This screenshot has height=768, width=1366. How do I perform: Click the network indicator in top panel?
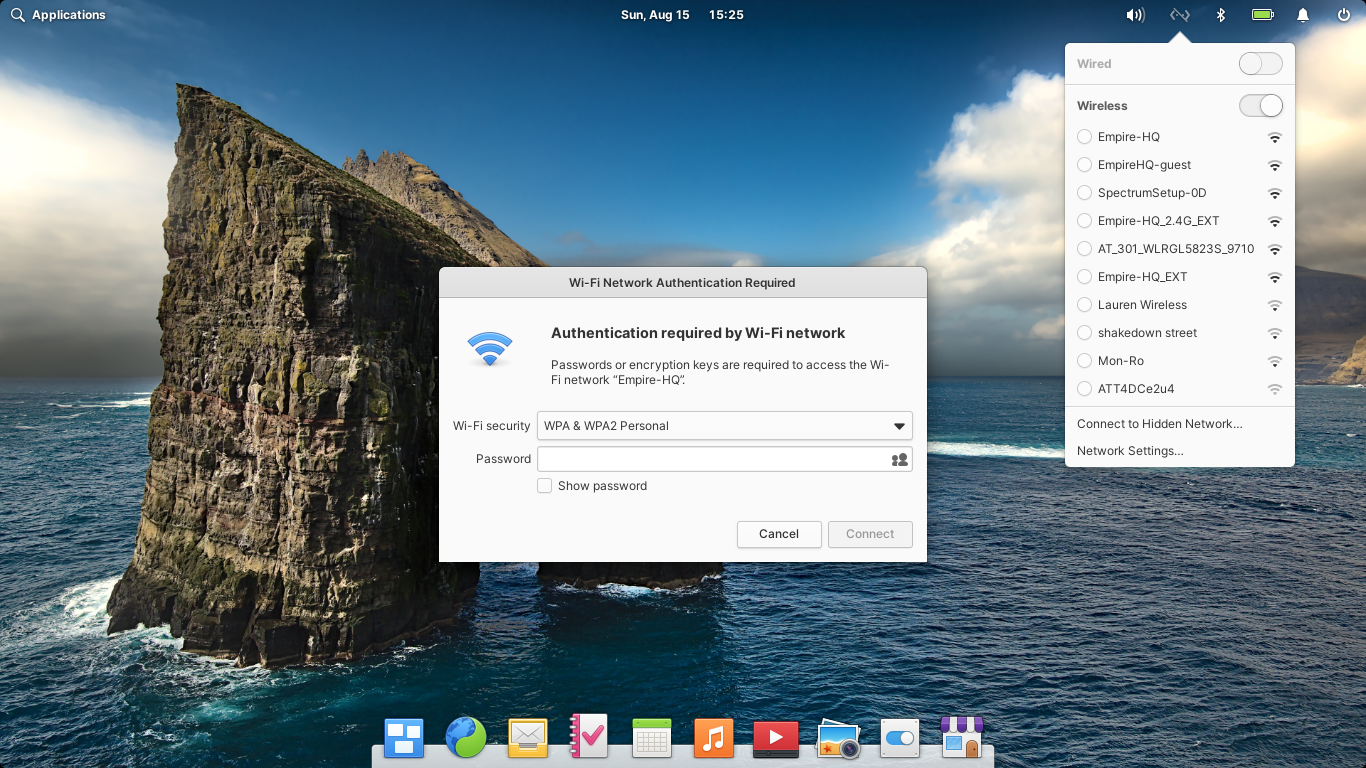pos(1180,15)
